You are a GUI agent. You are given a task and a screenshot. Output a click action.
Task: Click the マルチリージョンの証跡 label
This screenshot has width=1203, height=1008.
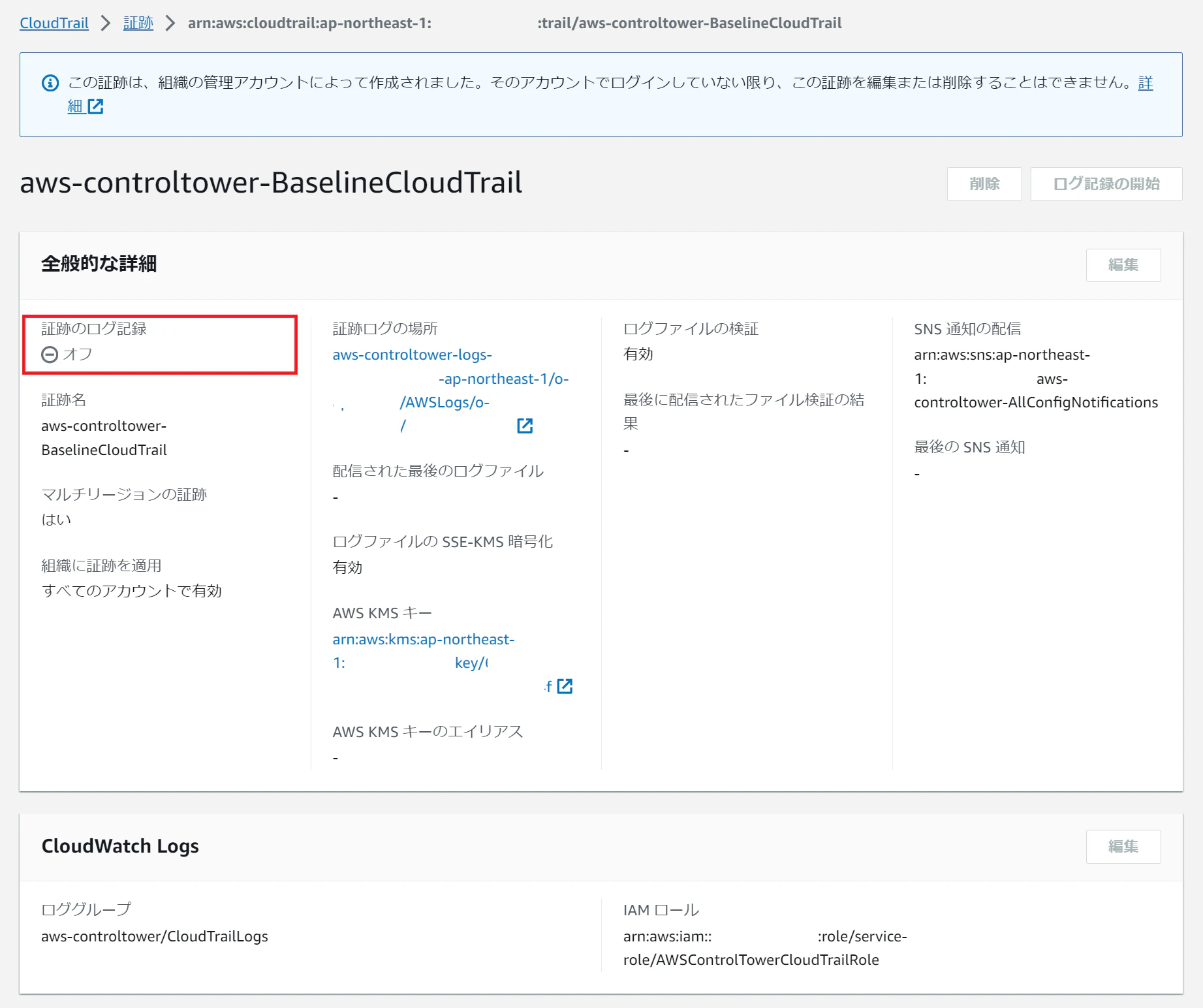(124, 494)
